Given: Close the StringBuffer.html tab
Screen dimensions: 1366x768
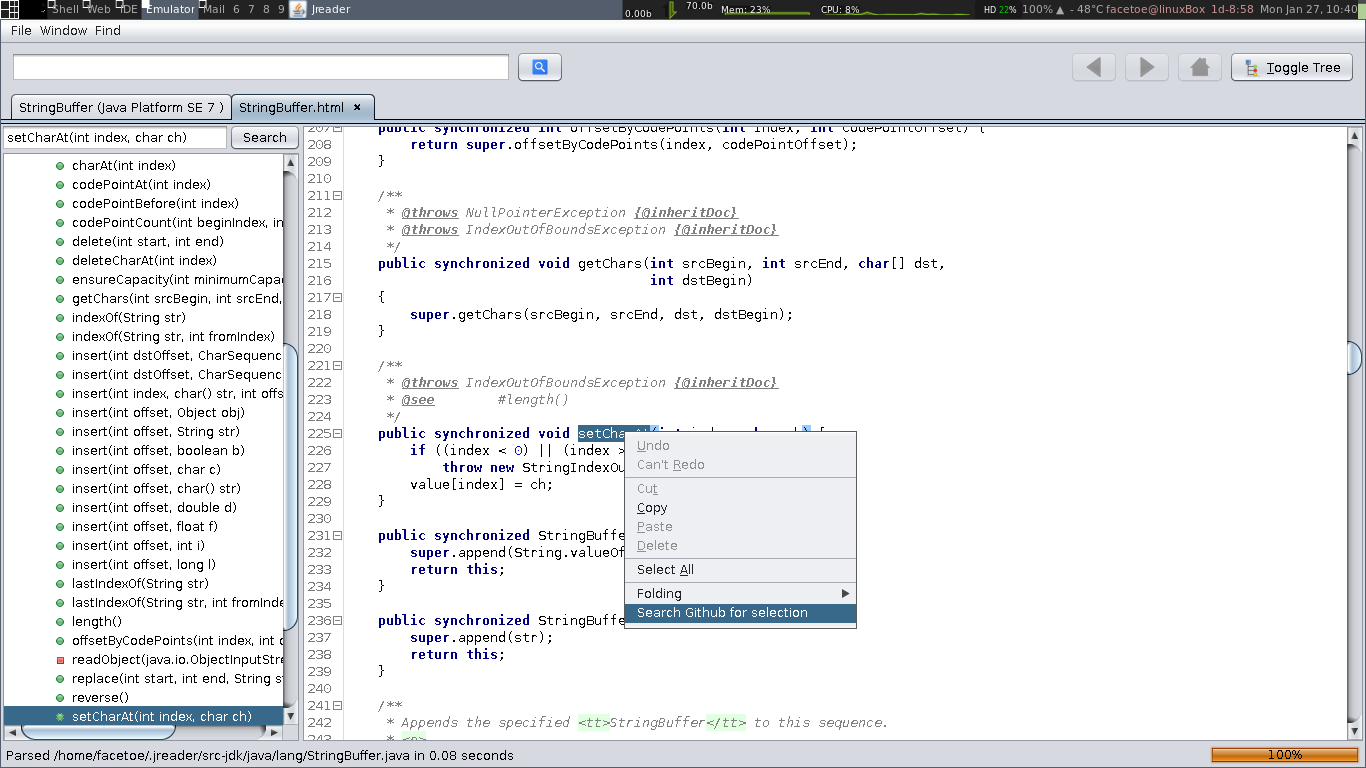Looking at the screenshot, I should [x=357, y=107].
